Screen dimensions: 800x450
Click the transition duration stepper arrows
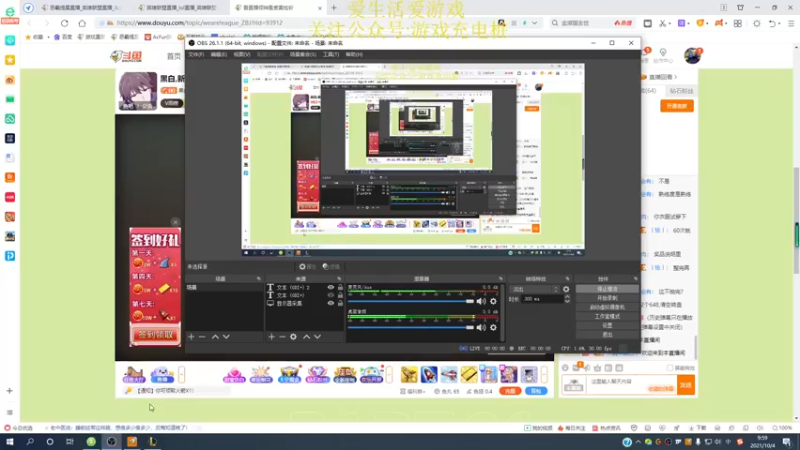coord(567,299)
